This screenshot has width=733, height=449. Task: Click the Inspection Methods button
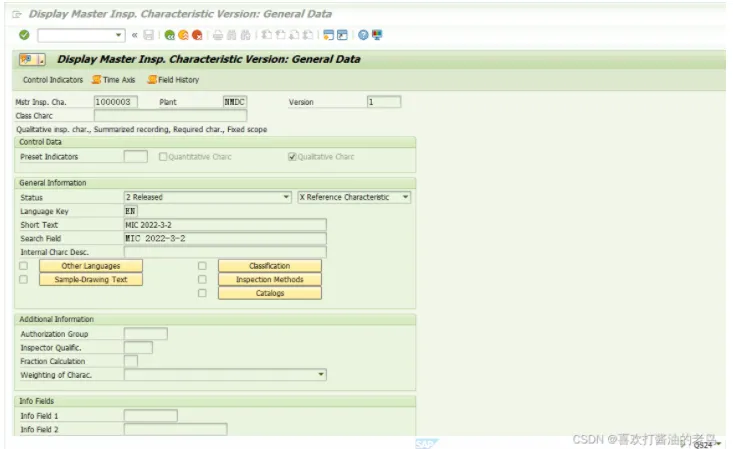click(270, 279)
